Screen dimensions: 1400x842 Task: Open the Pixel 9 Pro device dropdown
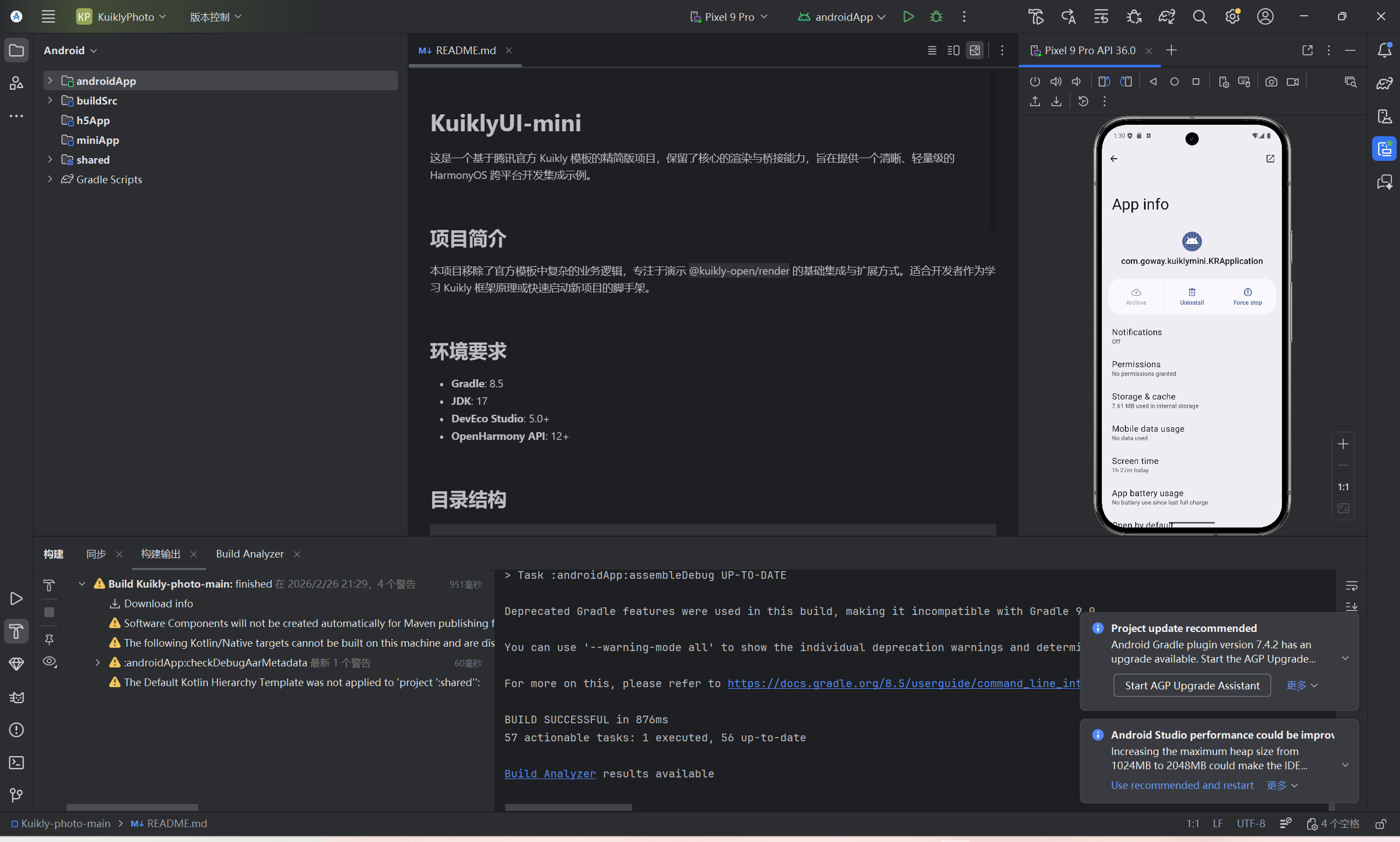pyautogui.click(x=729, y=16)
